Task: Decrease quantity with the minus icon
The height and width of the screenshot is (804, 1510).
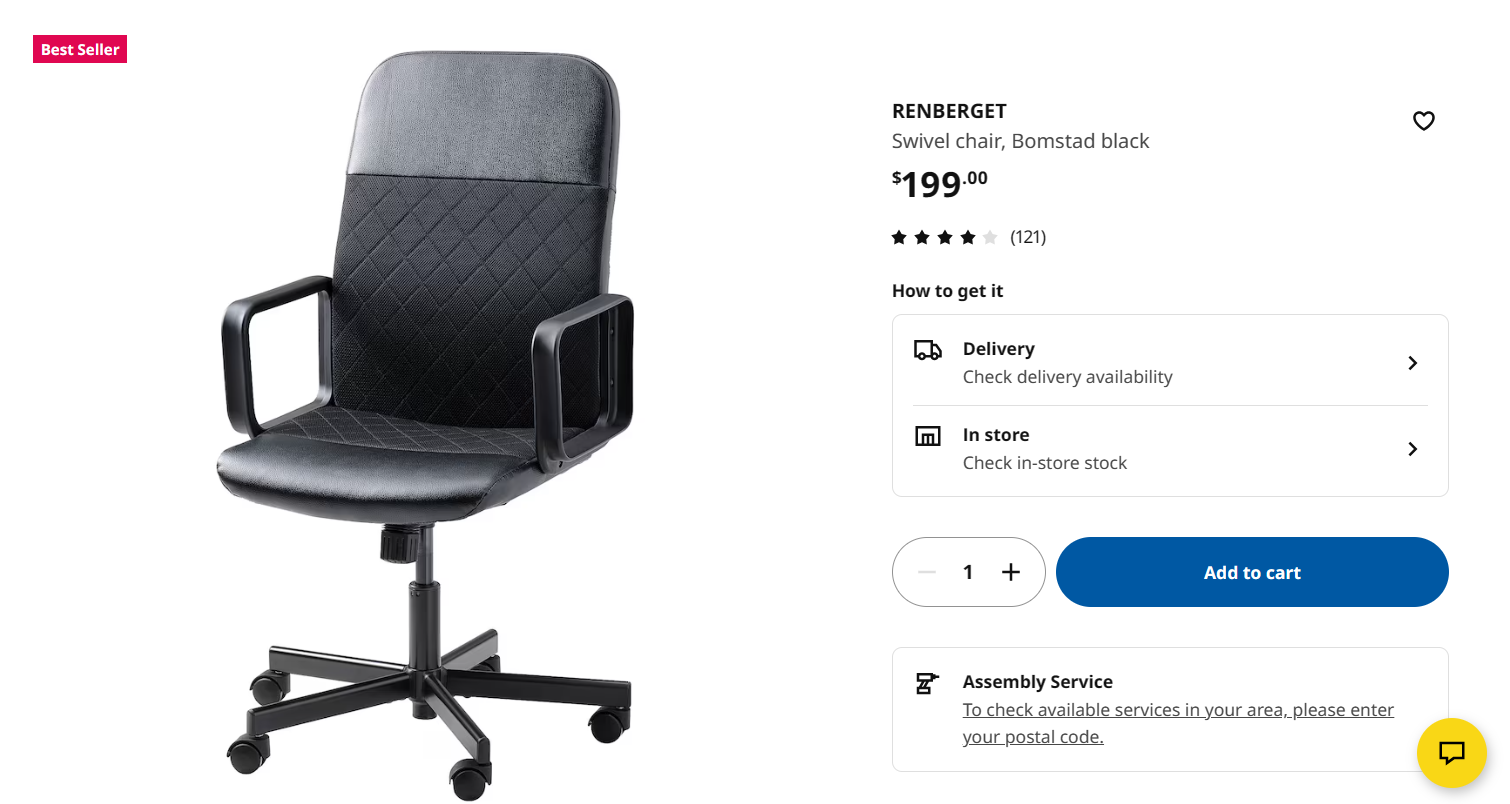Action: point(927,572)
